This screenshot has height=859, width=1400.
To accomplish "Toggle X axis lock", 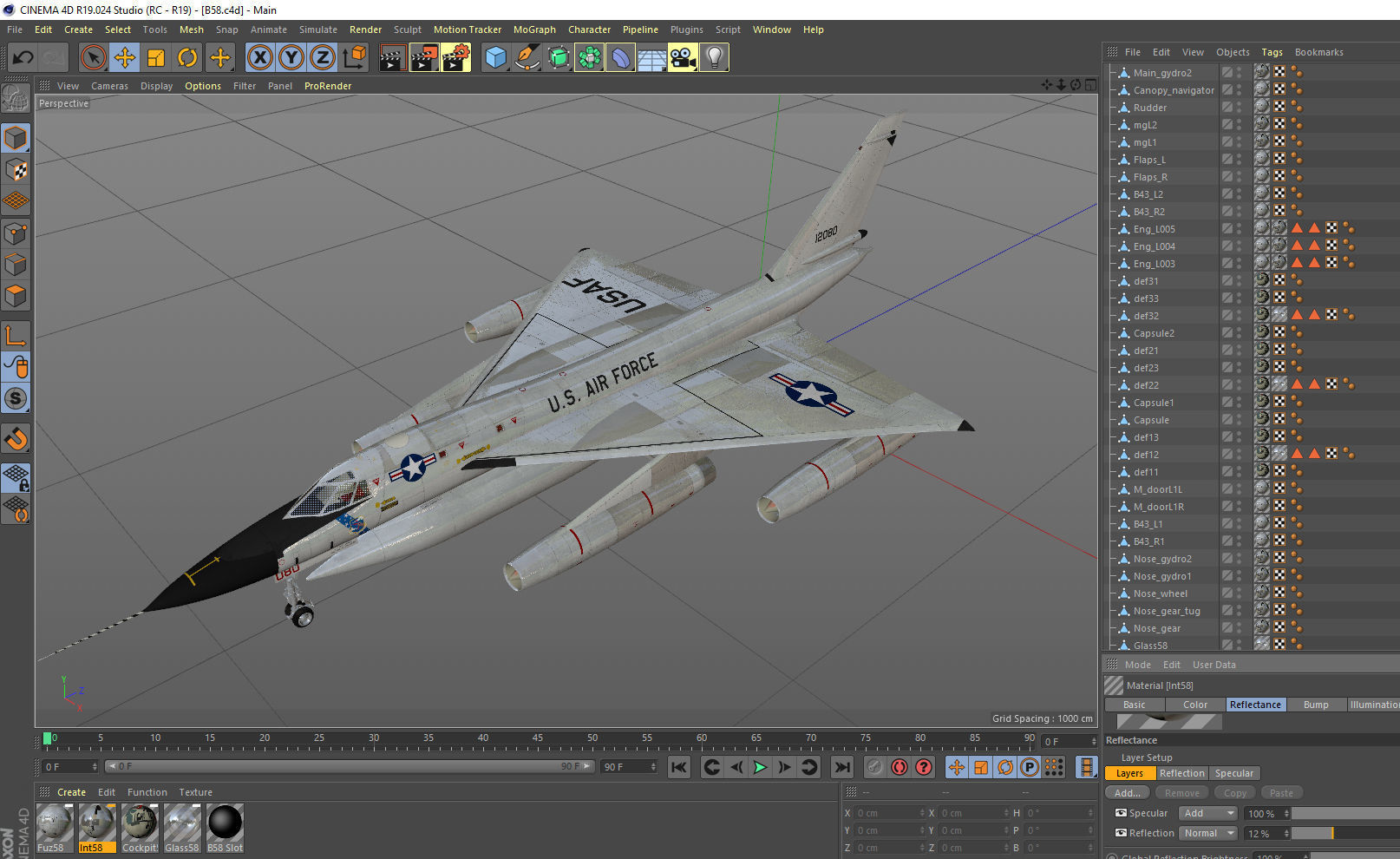I will [259, 58].
